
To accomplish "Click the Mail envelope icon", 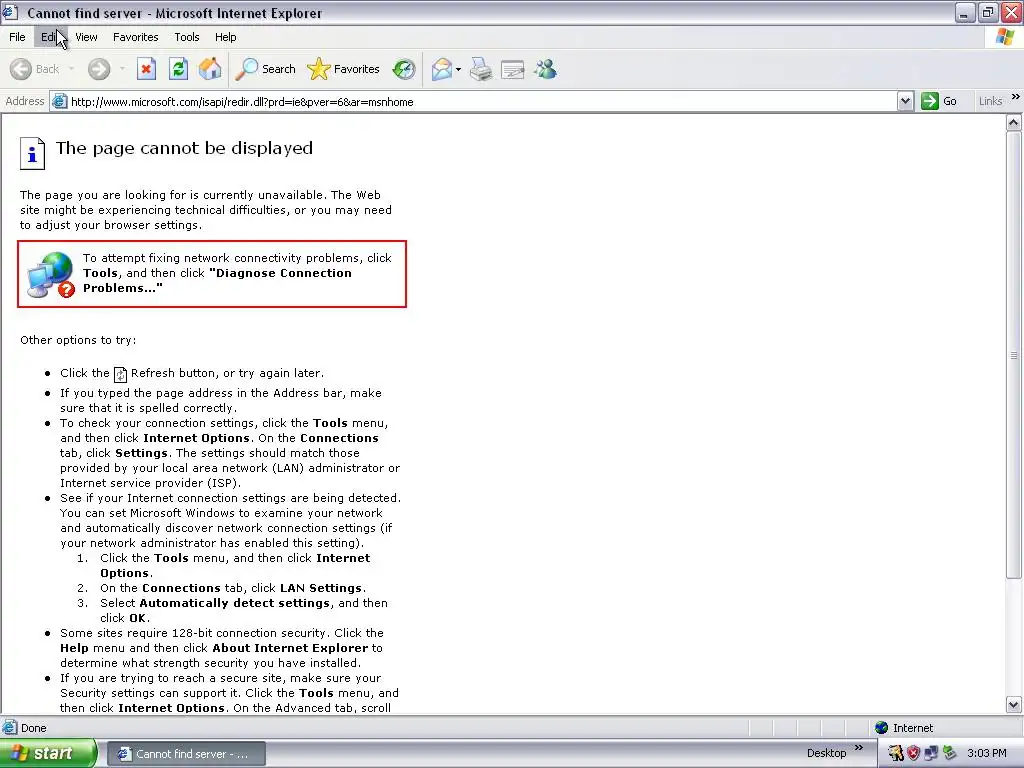I will pyautogui.click(x=442, y=69).
